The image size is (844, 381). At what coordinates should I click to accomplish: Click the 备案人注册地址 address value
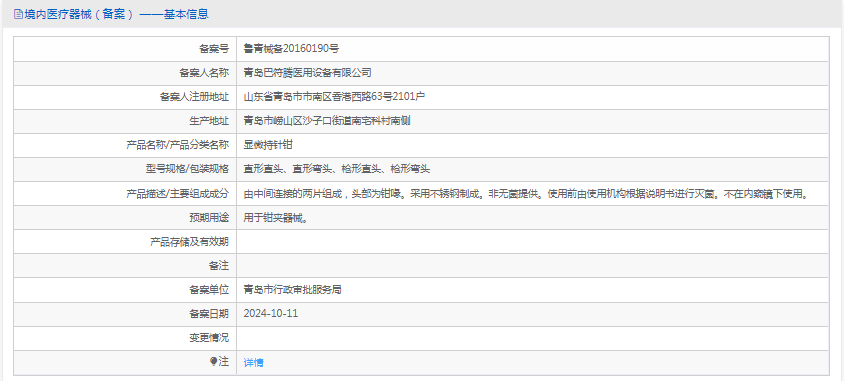tap(334, 97)
